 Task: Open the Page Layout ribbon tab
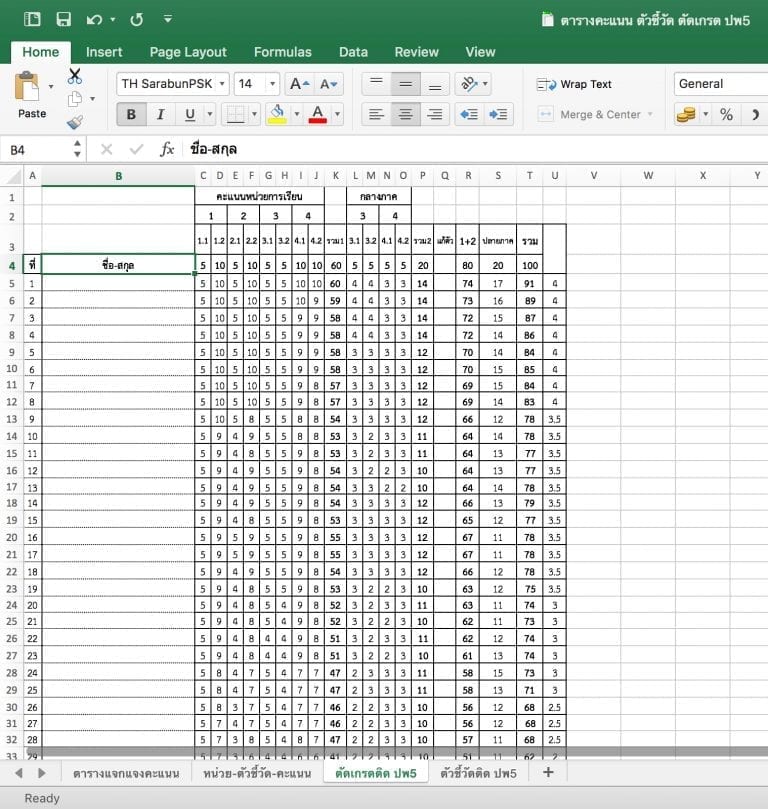point(188,52)
